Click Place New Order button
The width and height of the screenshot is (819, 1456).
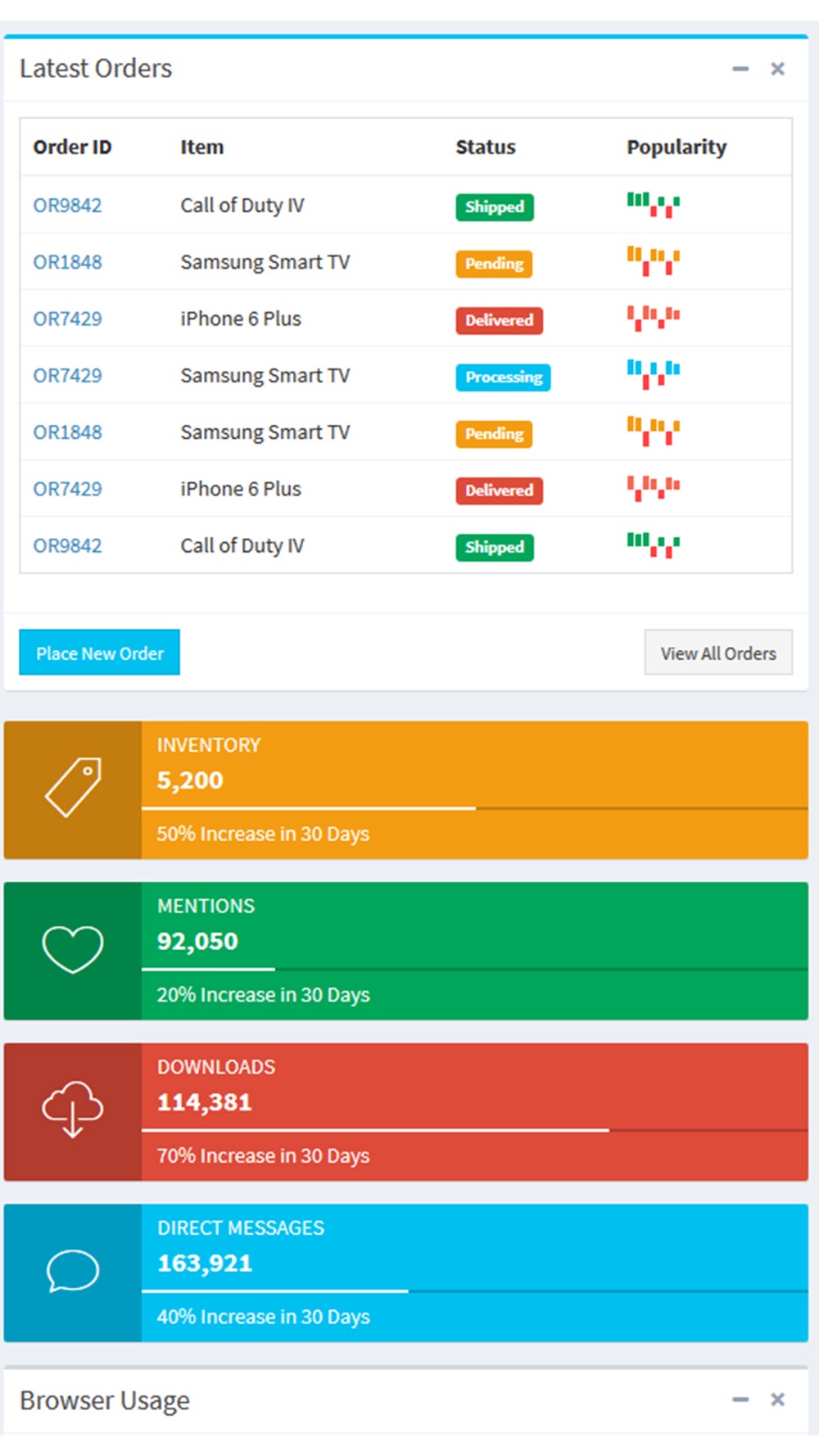[99, 653]
